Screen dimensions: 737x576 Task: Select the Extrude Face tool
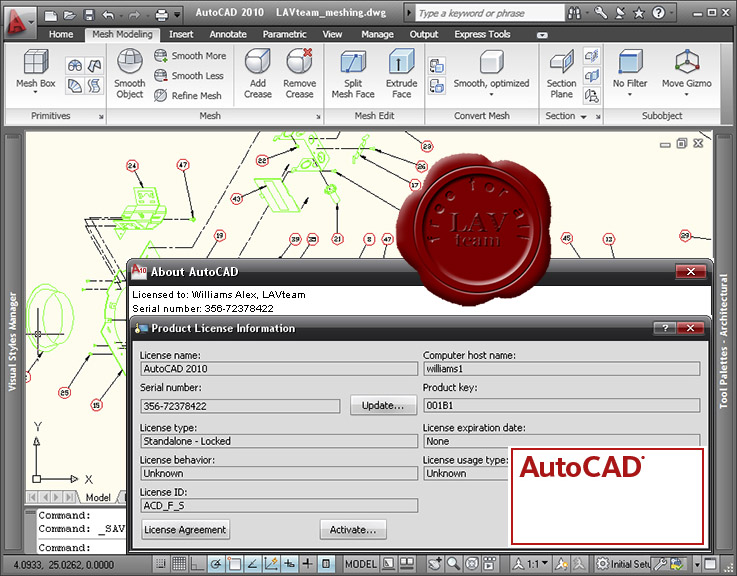[401, 73]
